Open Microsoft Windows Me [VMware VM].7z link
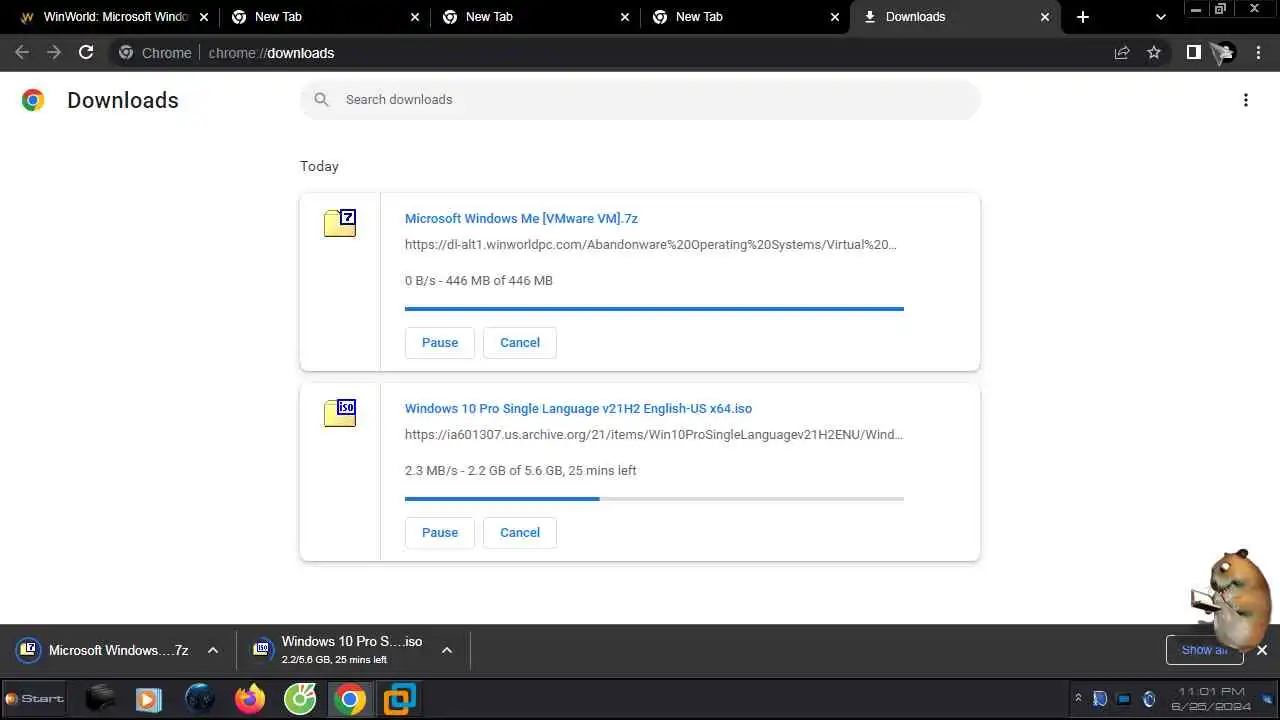The height and width of the screenshot is (720, 1280). (521, 218)
